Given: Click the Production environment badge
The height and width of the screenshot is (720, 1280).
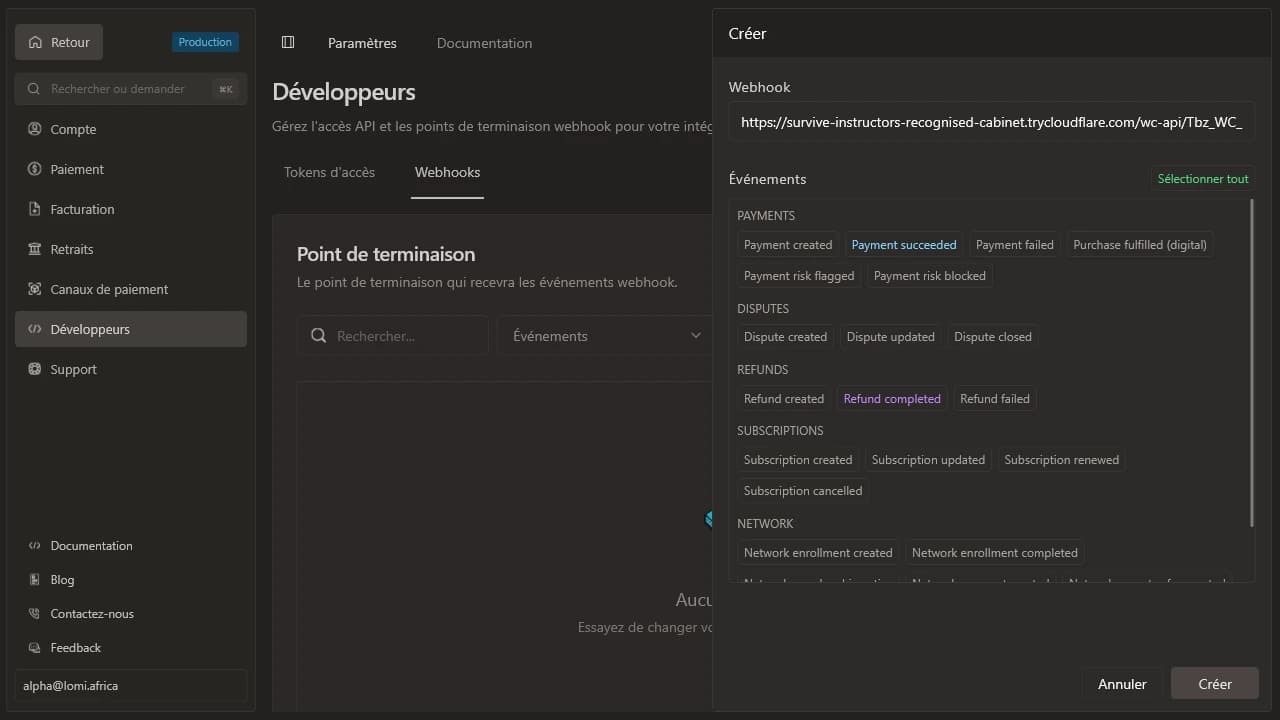Looking at the screenshot, I should tap(205, 42).
